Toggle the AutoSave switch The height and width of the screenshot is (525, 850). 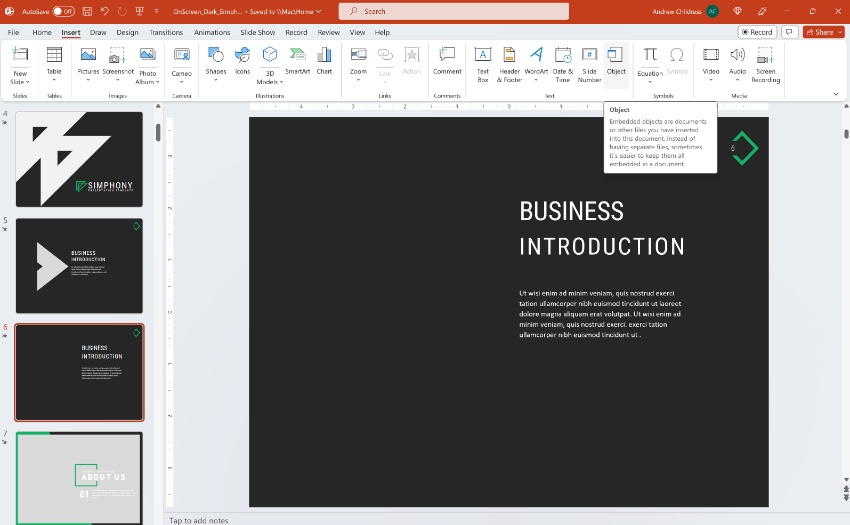click(63, 11)
